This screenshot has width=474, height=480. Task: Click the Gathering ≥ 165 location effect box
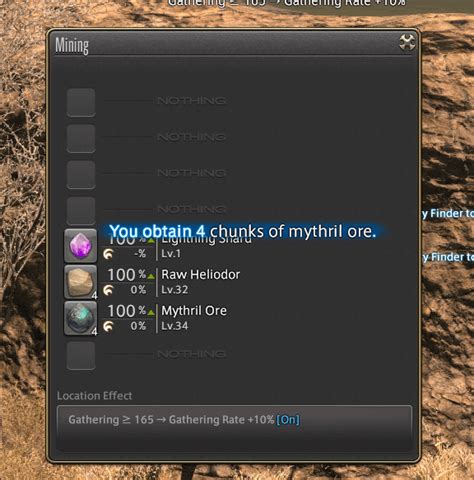(234, 420)
